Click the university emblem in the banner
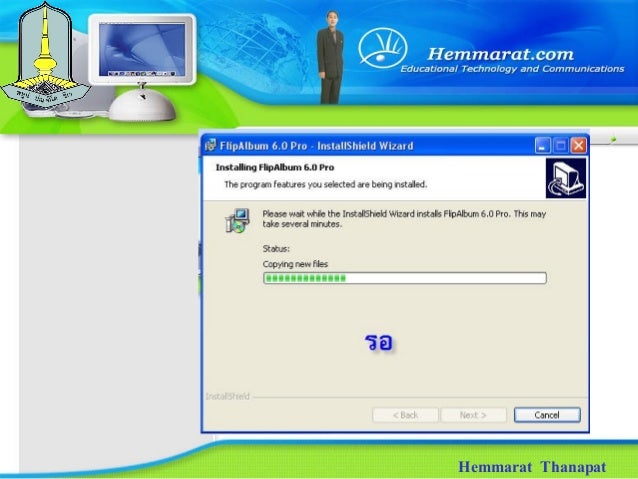 coord(45,57)
